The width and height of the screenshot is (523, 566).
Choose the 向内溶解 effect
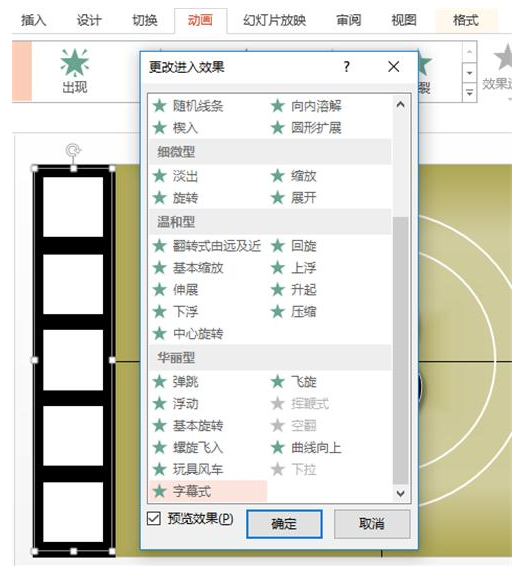[x=306, y=106]
